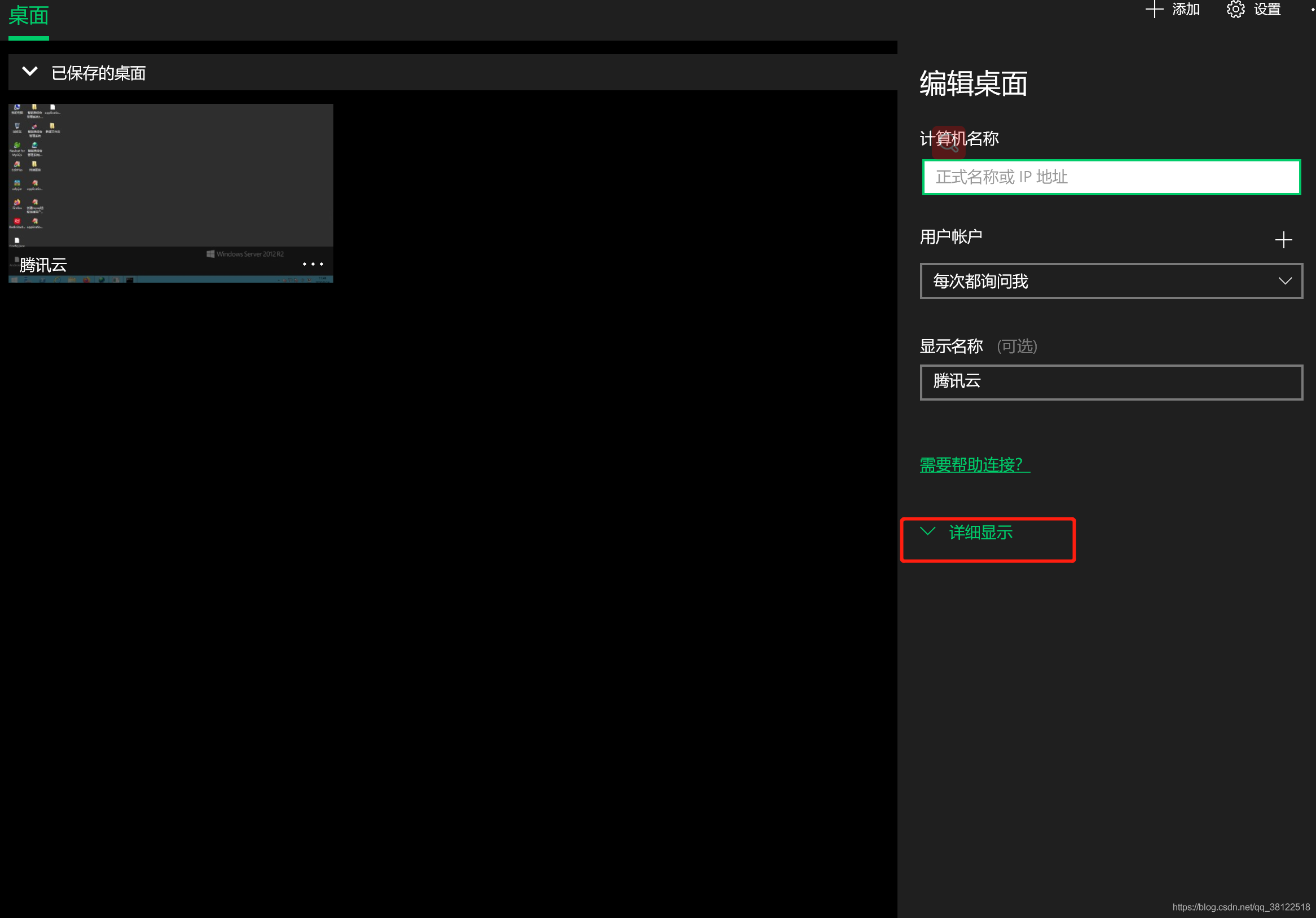The image size is (1316, 918).
Task: Open the 每次都询问我 account dropdown
Action: pos(1111,281)
